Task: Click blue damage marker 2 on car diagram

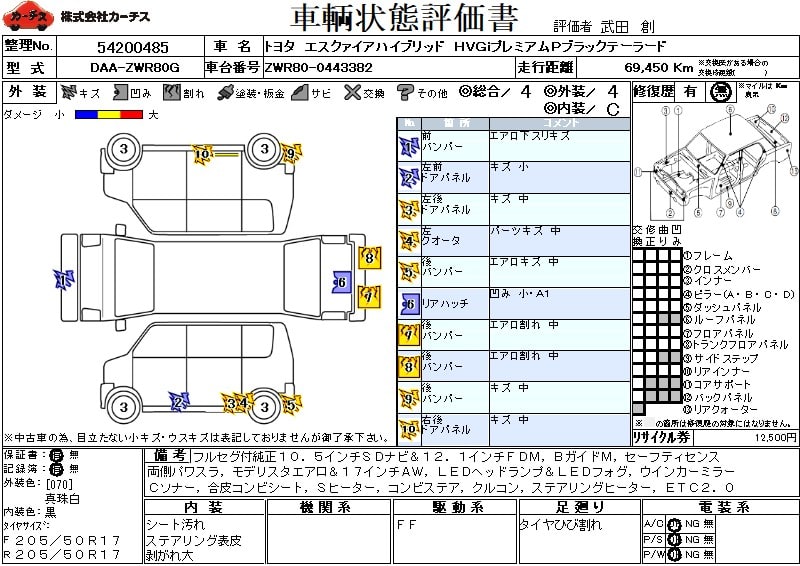Action: click(x=179, y=402)
